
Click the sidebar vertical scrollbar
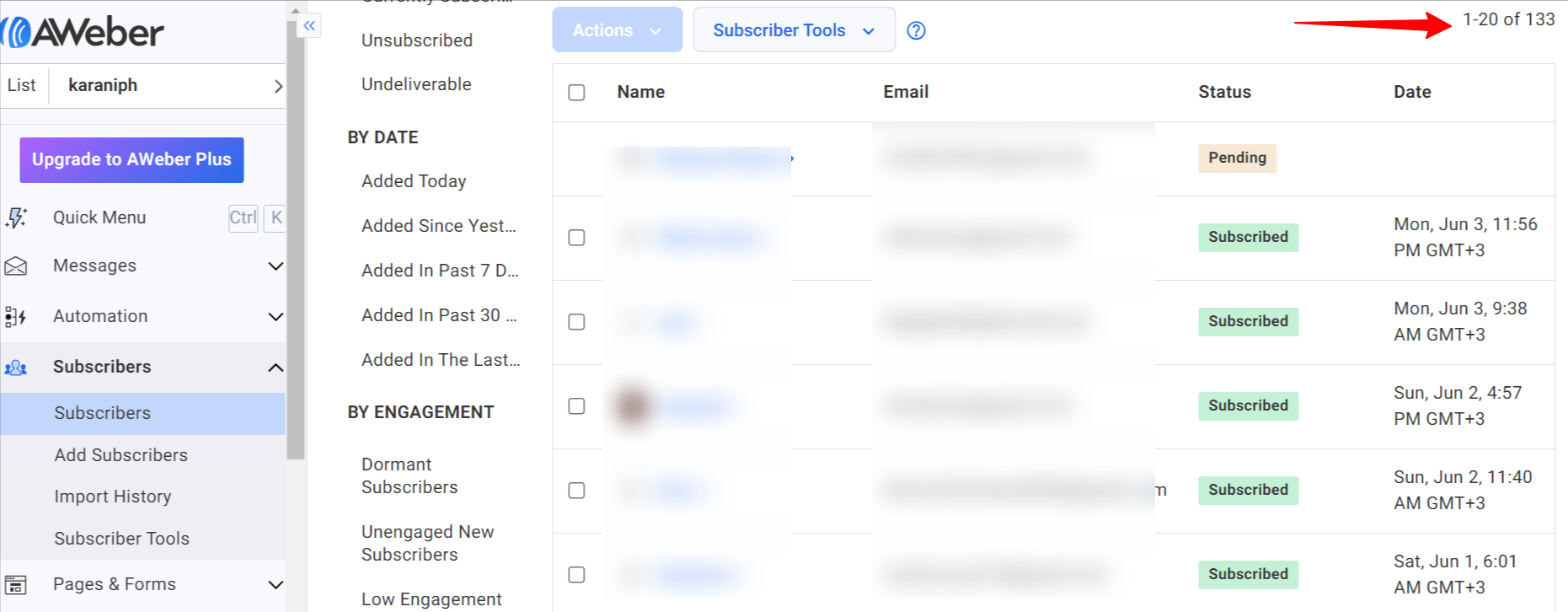point(295,253)
